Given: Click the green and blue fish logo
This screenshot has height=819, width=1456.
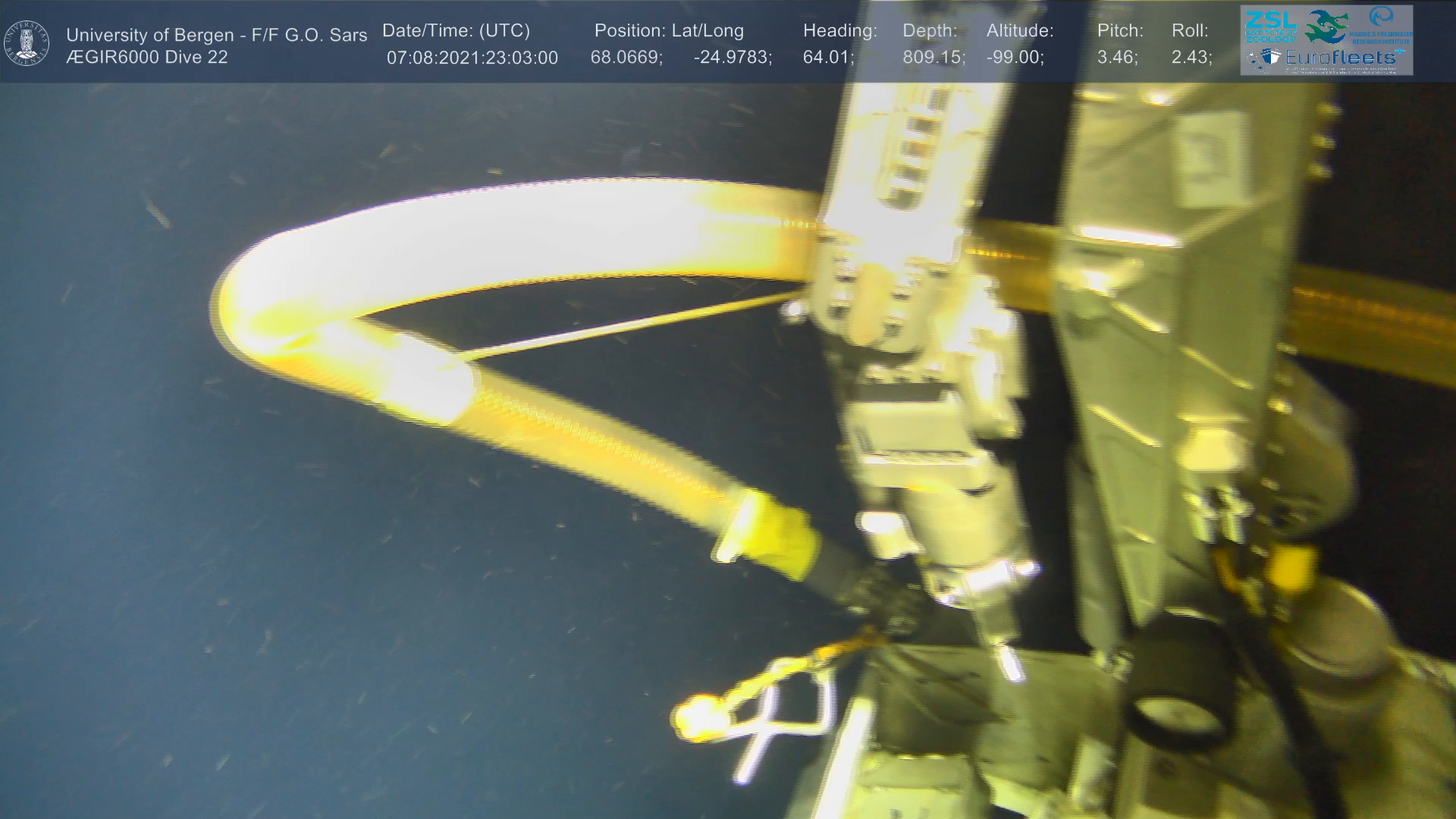Looking at the screenshot, I should pos(1326,27).
